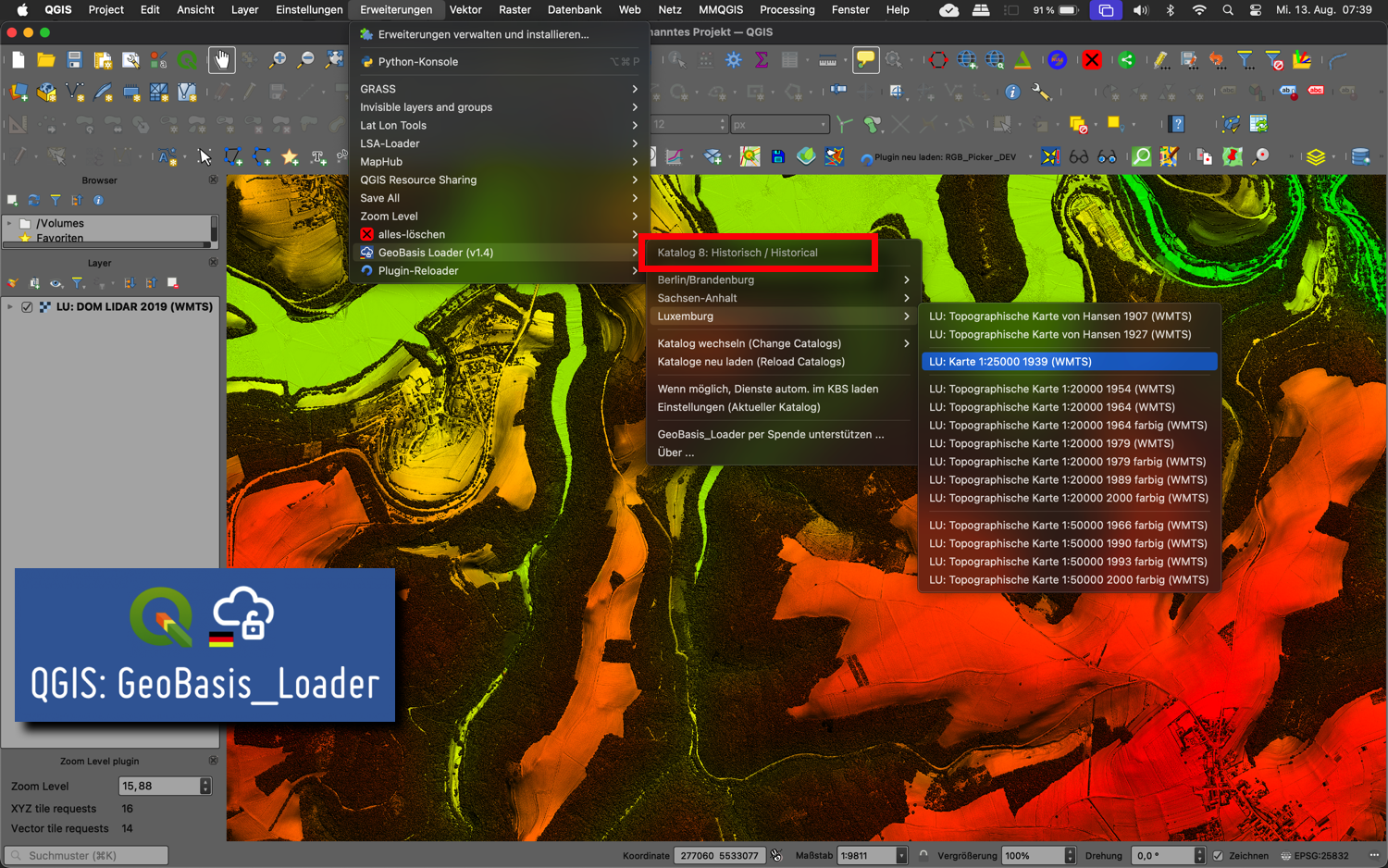Open the Apple menu
1388x868 pixels.
tap(22, 9)
